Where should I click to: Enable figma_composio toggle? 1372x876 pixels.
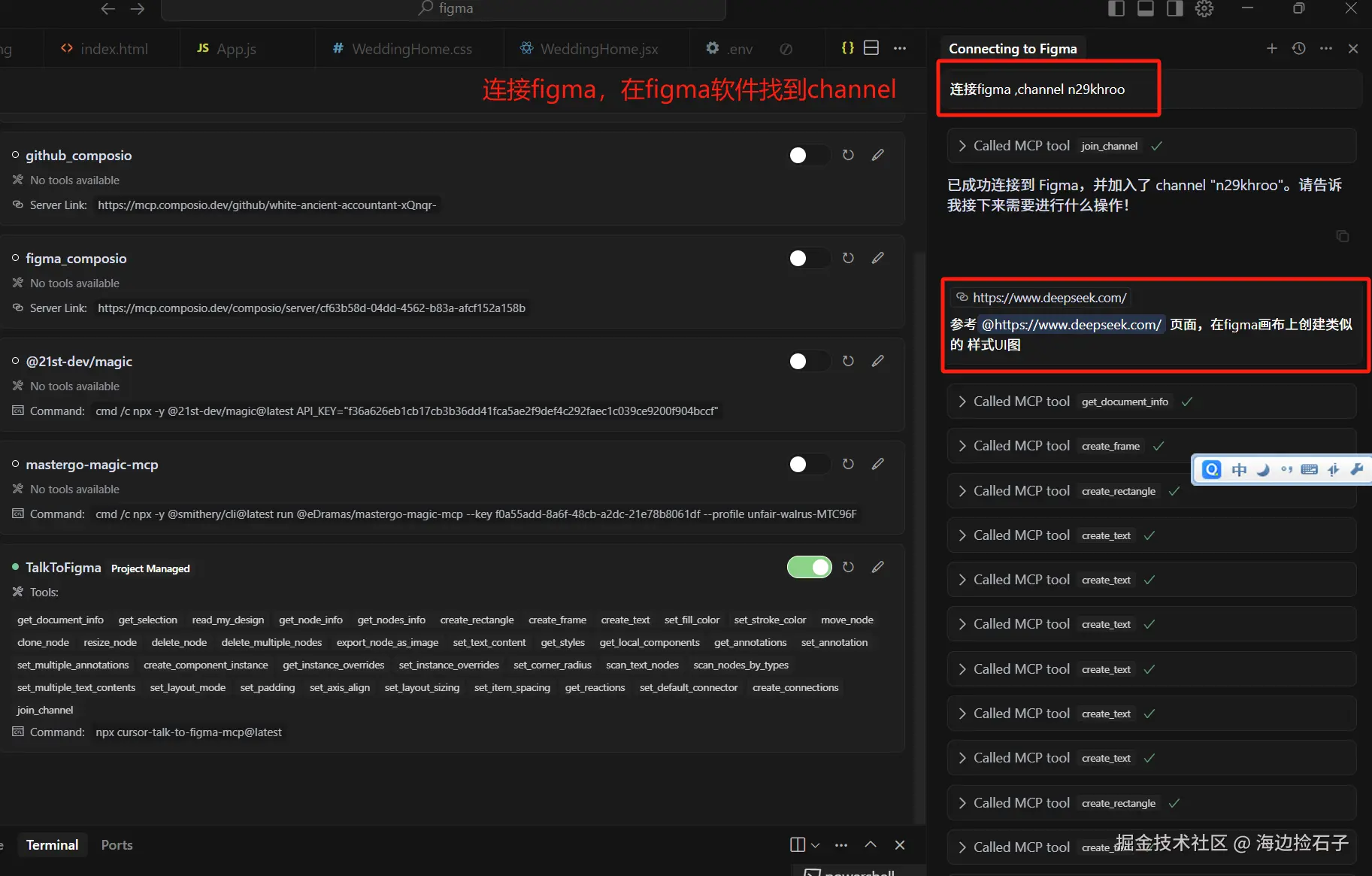(x=810, y=258)
